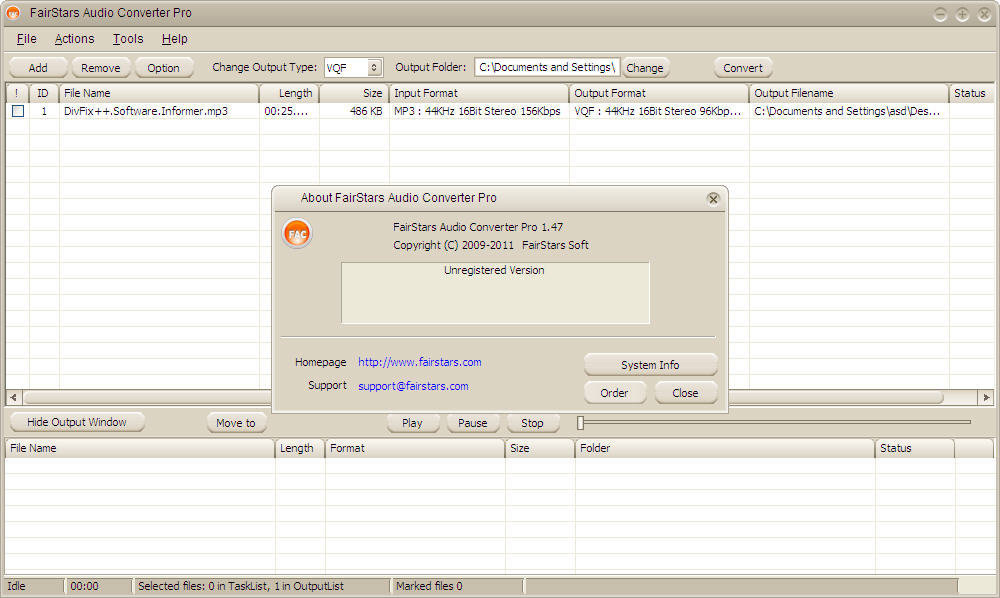Open the fairstars.com homepage link
This screenshot has height=598, width=1000.
coord(420,362)
